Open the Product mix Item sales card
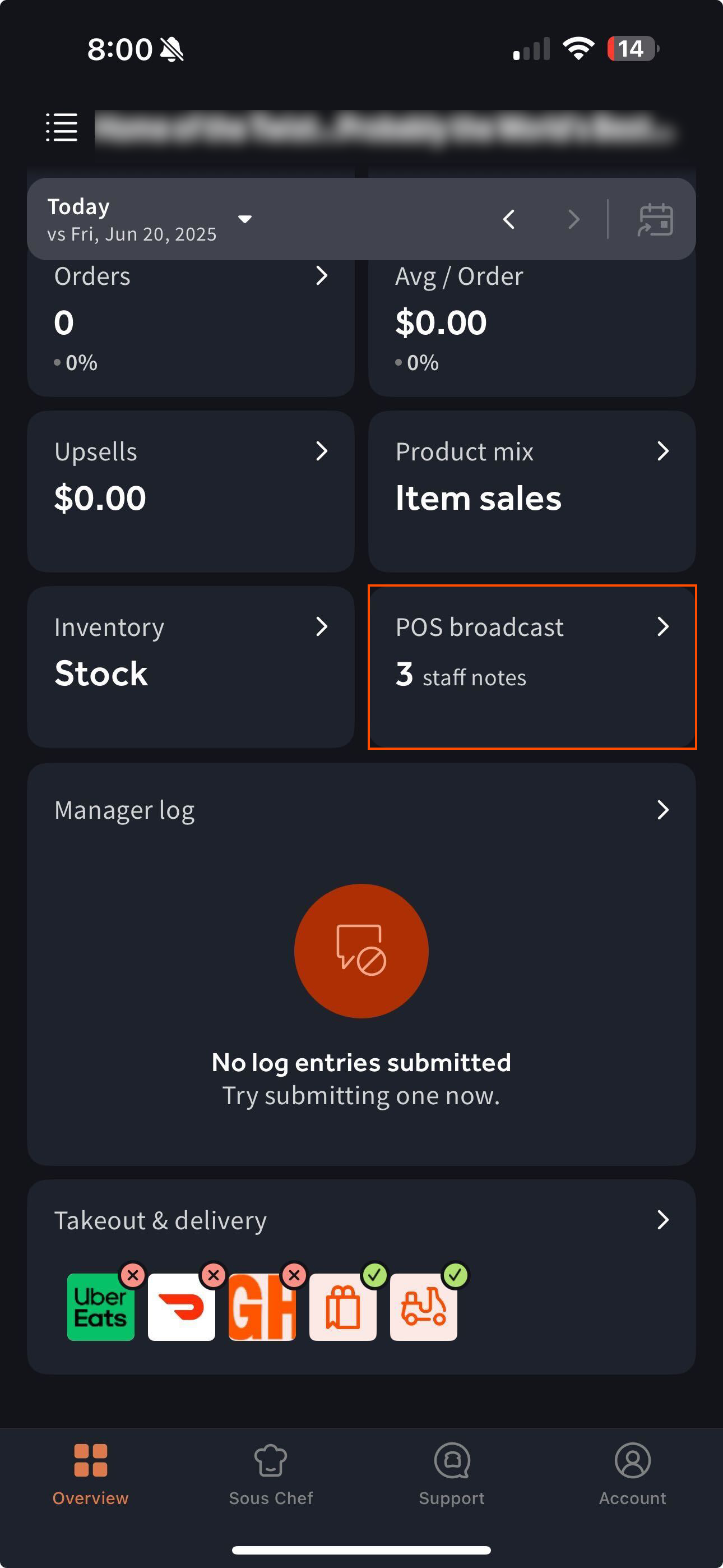The height and width of the screenshot is (1568, 723). 532,491
